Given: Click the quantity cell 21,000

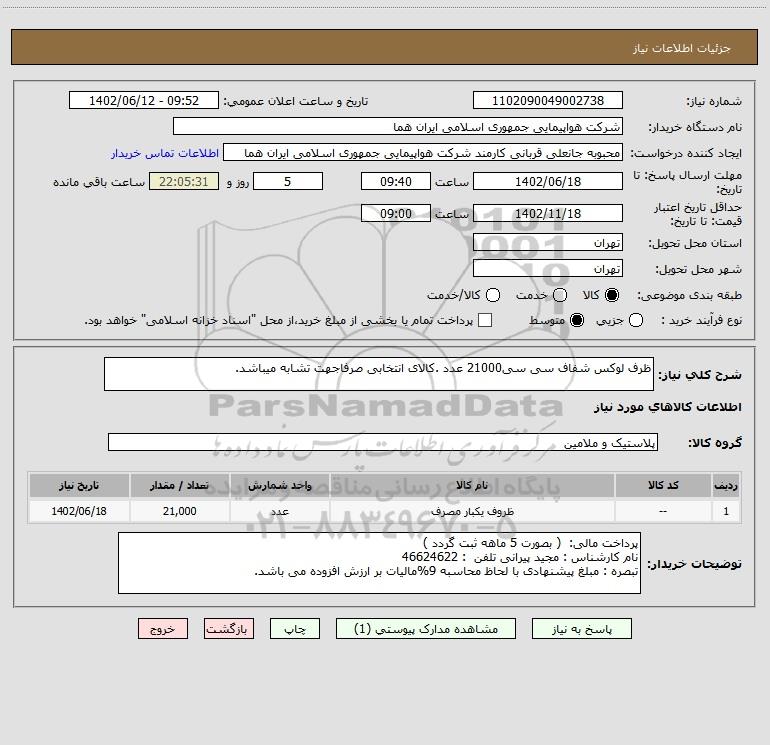Looking at the screenshot, I should pyautogui.click(x=179, y=511).
